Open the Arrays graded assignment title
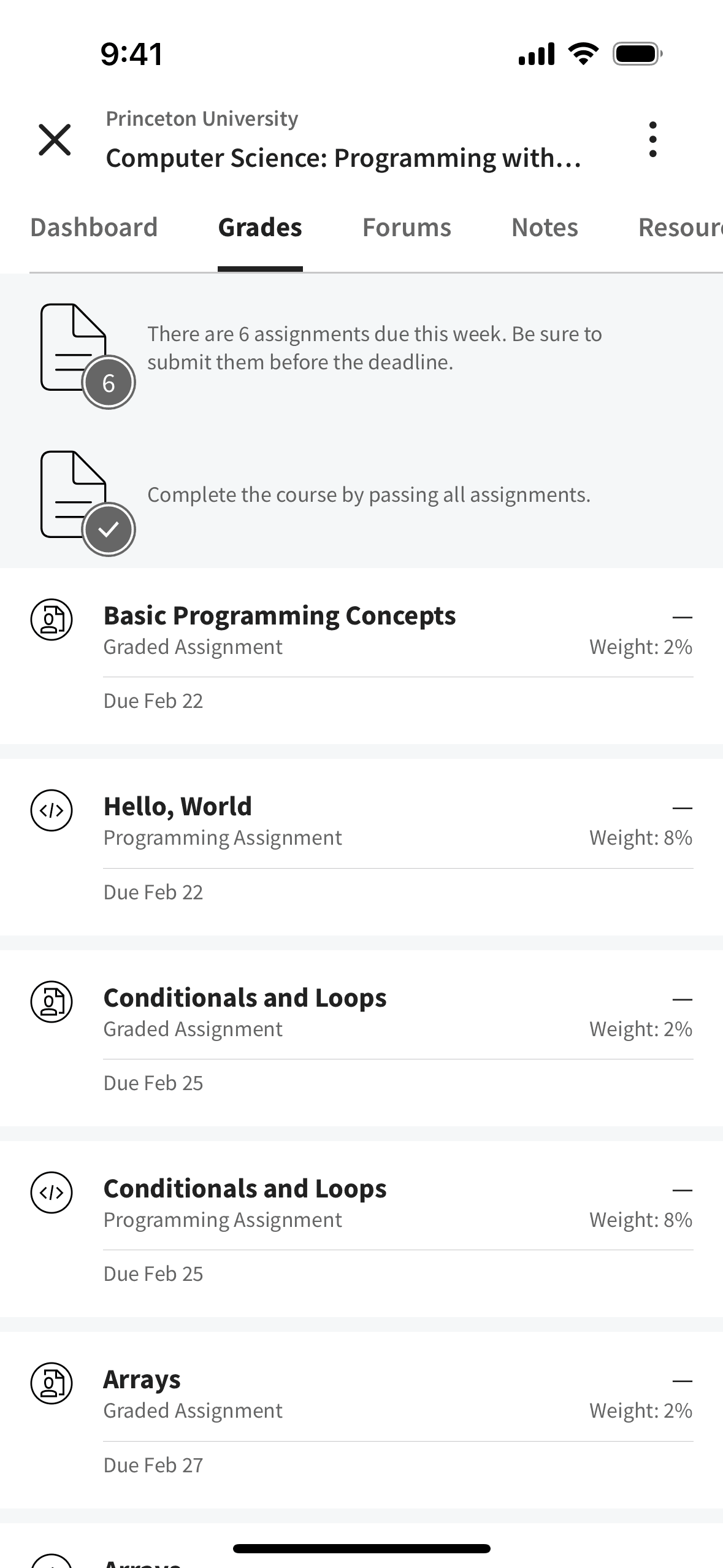This screenshot has width=723, height=1568. click(x=142, y=1380)
